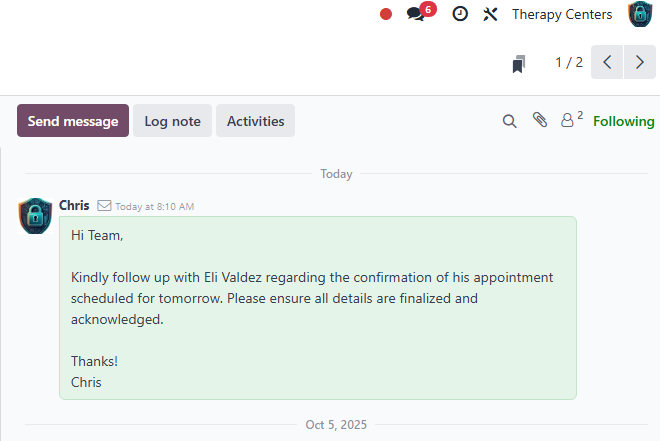660x441 pixels.
Task: Go to the previous record
Action: [607, 62]
